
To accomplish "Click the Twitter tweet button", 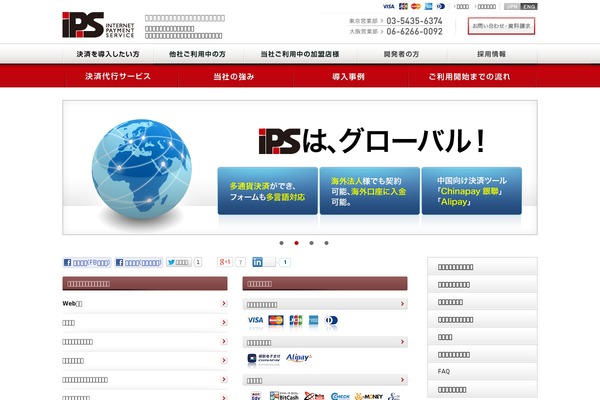I will (179, 262).
